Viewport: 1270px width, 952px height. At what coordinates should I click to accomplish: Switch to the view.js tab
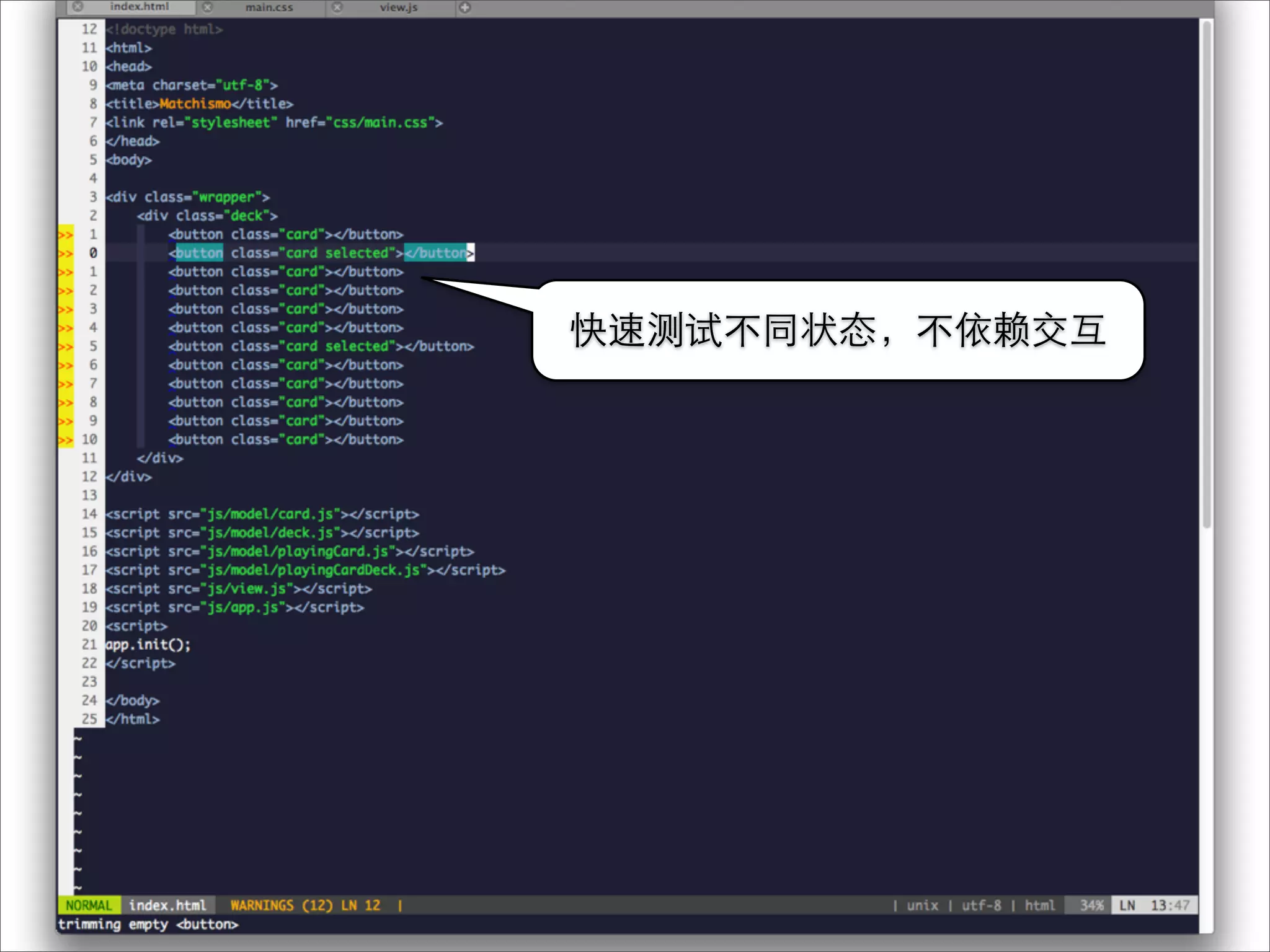pos(398,7)
